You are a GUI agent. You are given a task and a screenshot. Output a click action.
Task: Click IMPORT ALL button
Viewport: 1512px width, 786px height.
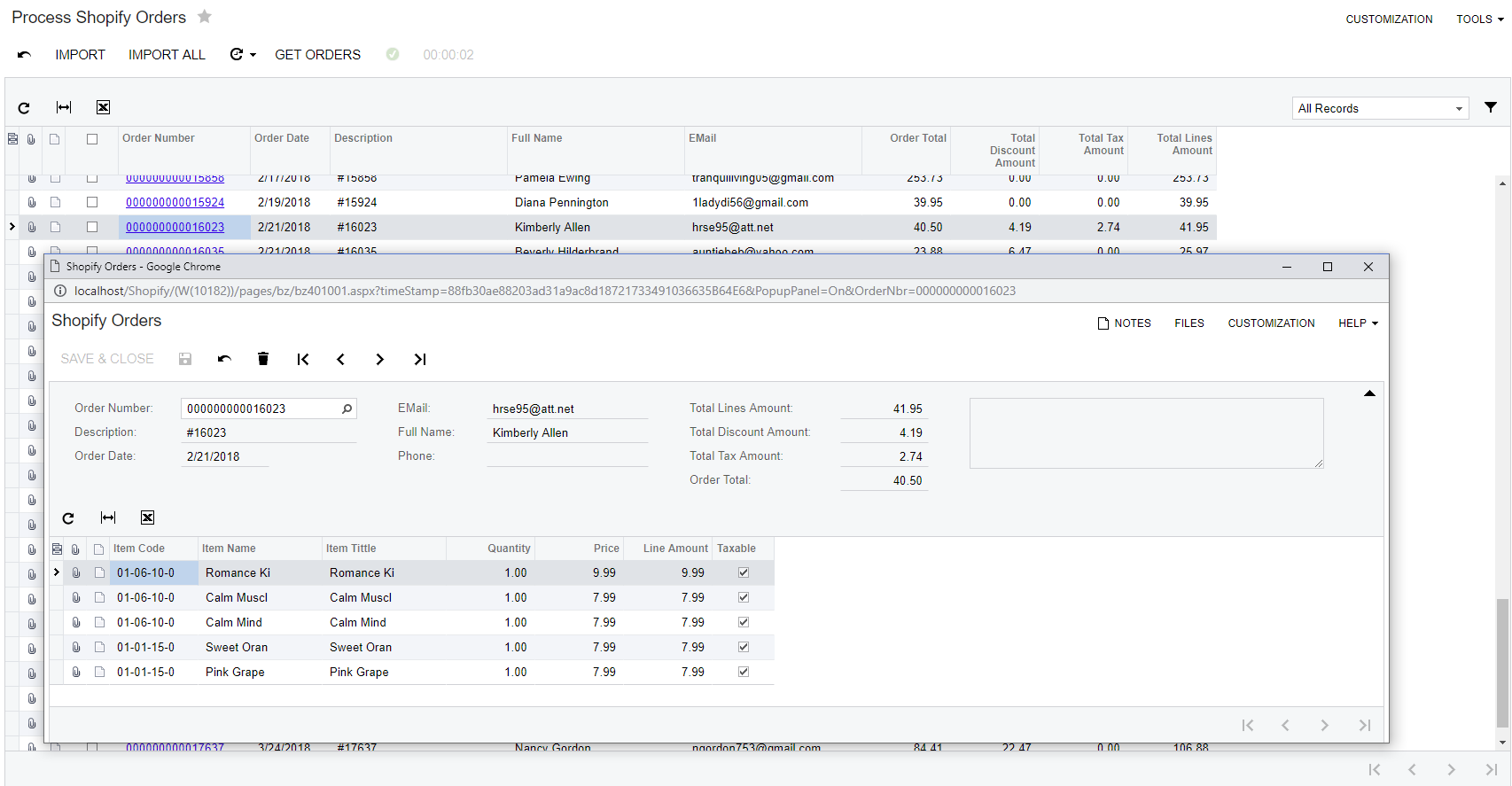[x=167, y=55]
